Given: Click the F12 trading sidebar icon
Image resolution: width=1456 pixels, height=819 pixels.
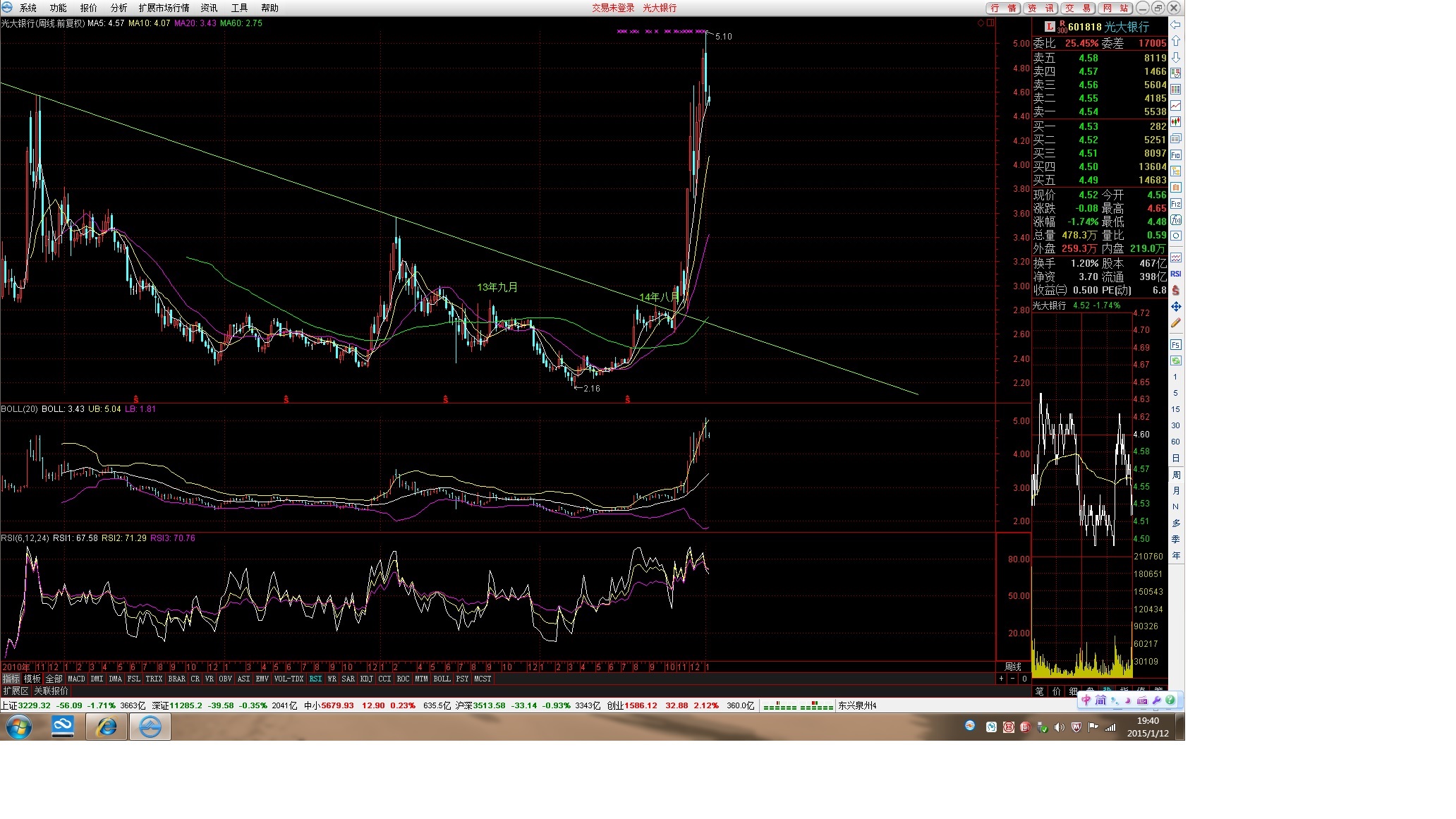Looking at the screenshot, I should (x=1176, y=203).
